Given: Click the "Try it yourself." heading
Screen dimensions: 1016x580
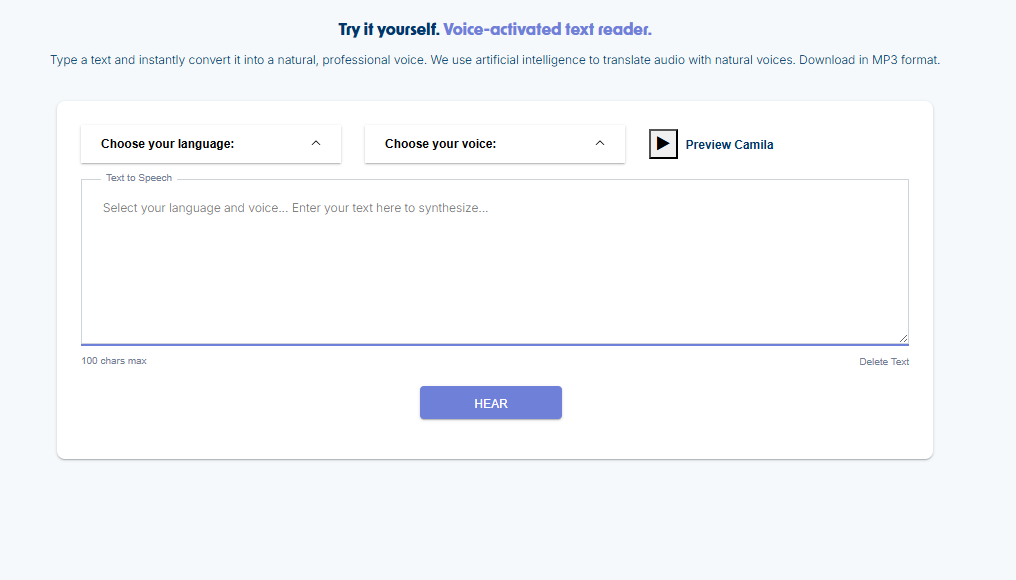Looking at the screenshot, I should [389, 30].
